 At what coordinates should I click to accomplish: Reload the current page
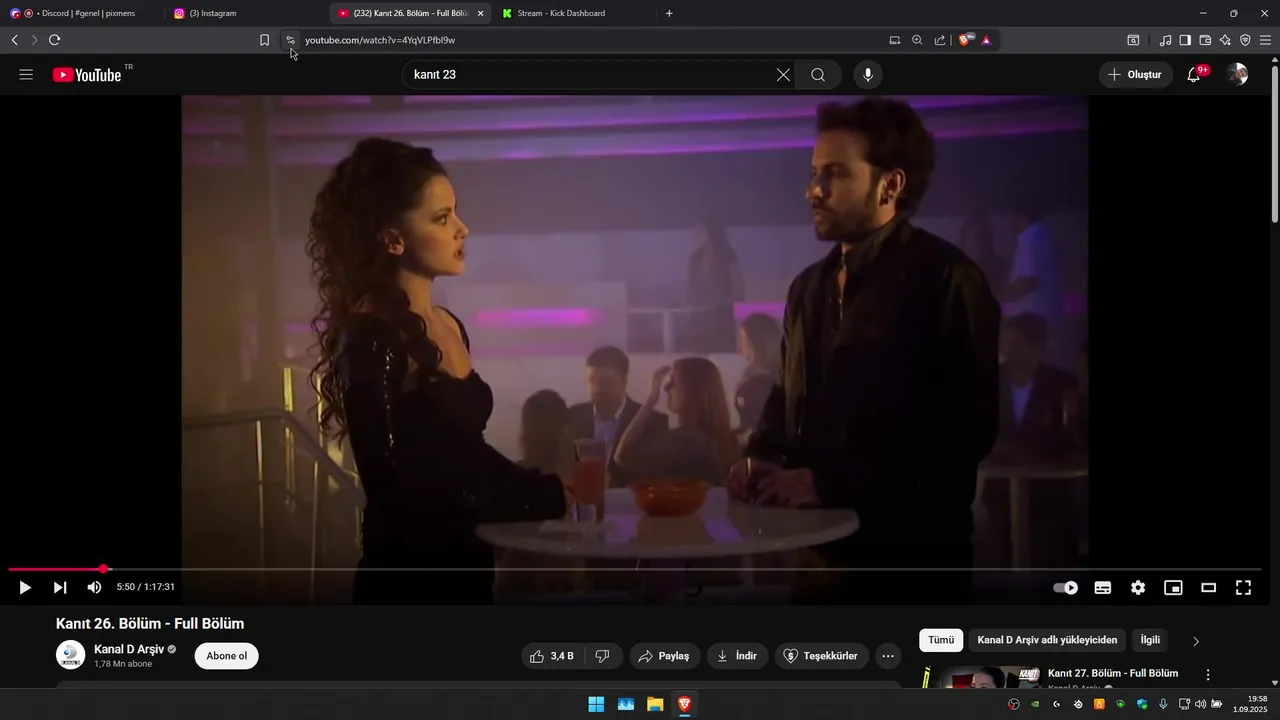[54, 40]
